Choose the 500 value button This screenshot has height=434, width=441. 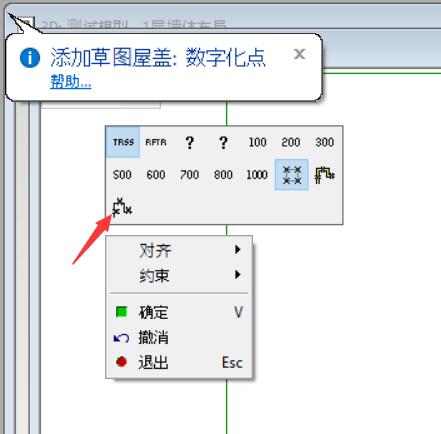pos(122,175)
